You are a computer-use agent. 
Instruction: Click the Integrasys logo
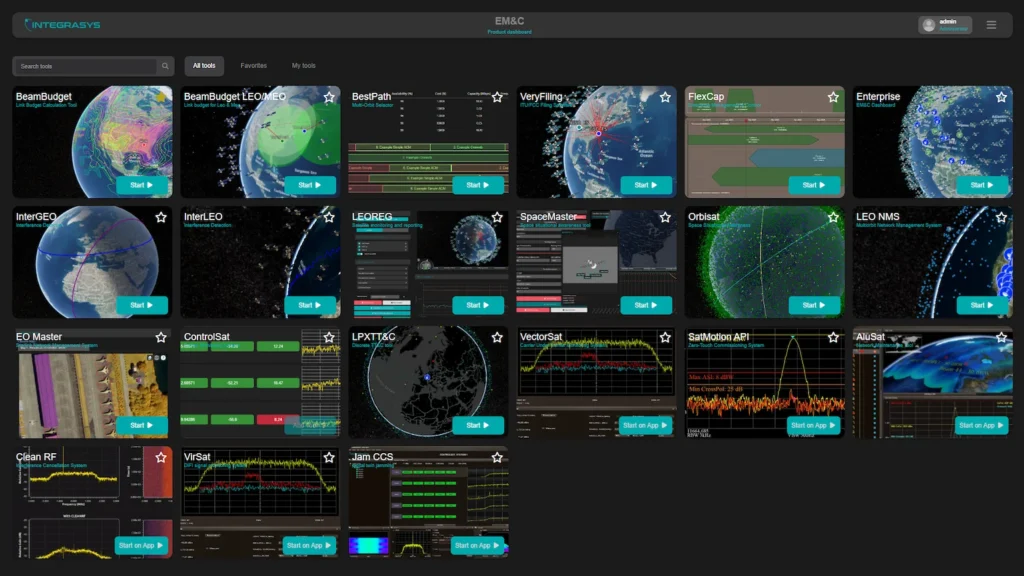pyautogui.click(x=62, y=24)
